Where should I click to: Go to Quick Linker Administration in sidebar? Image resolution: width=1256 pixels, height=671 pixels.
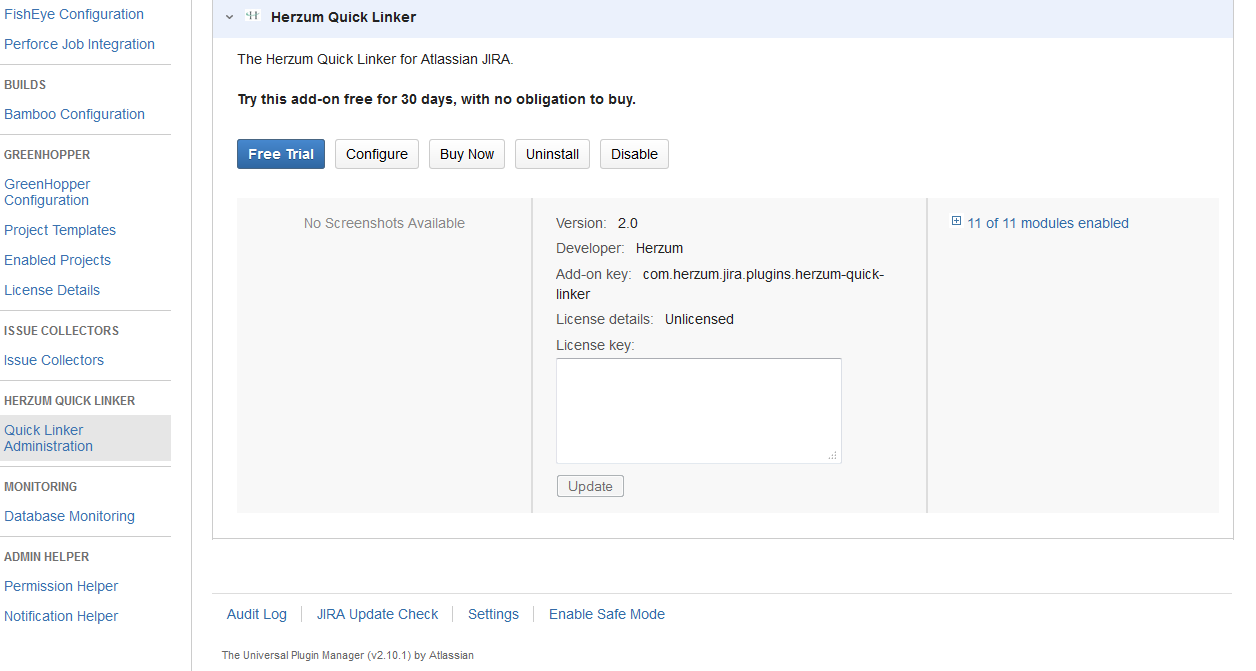48,438
